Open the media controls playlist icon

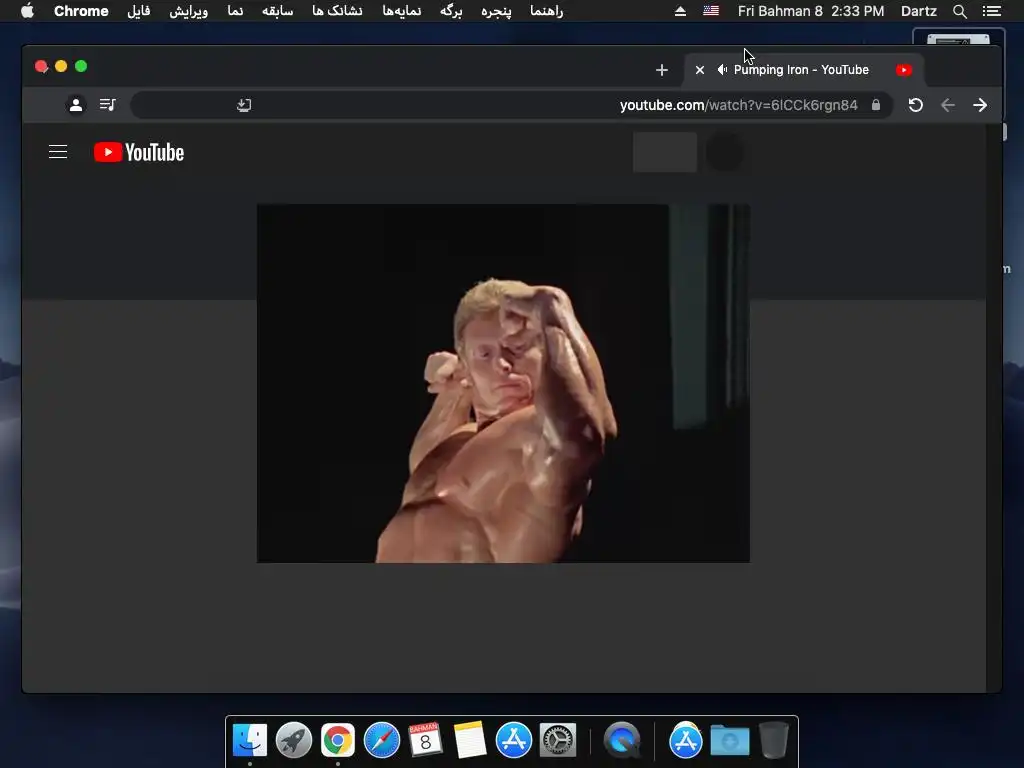click(x=108, y=104)
